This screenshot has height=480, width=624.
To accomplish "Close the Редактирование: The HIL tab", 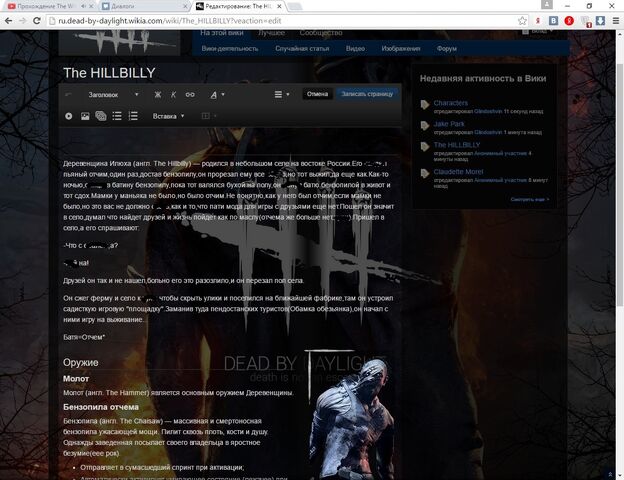I will tap(279, 6).
